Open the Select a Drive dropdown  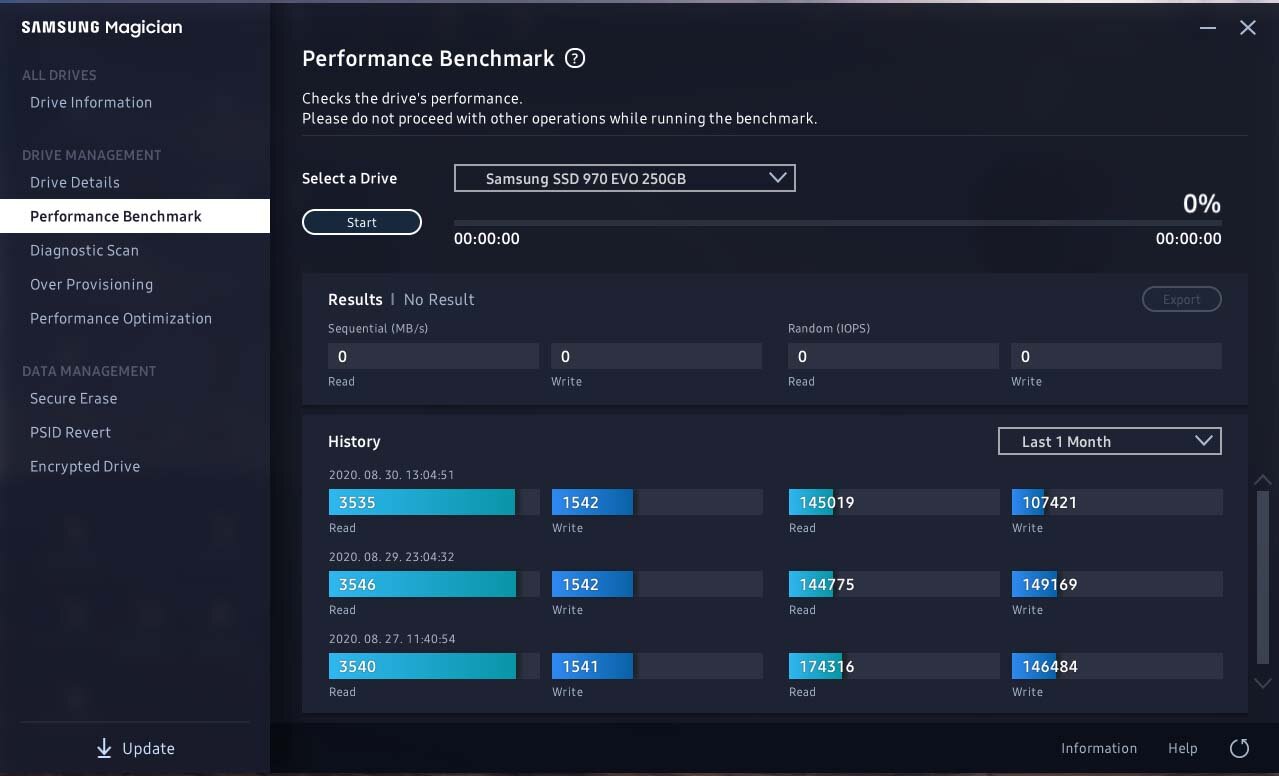pos(625,179)
